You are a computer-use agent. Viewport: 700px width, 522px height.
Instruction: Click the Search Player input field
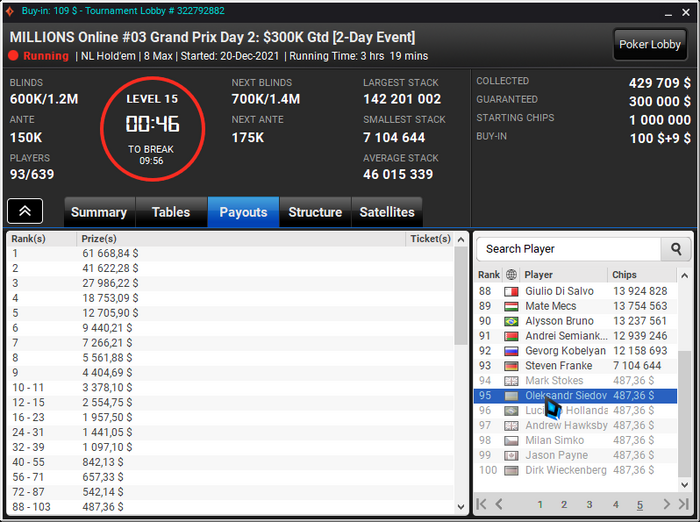tap(568, 249)
